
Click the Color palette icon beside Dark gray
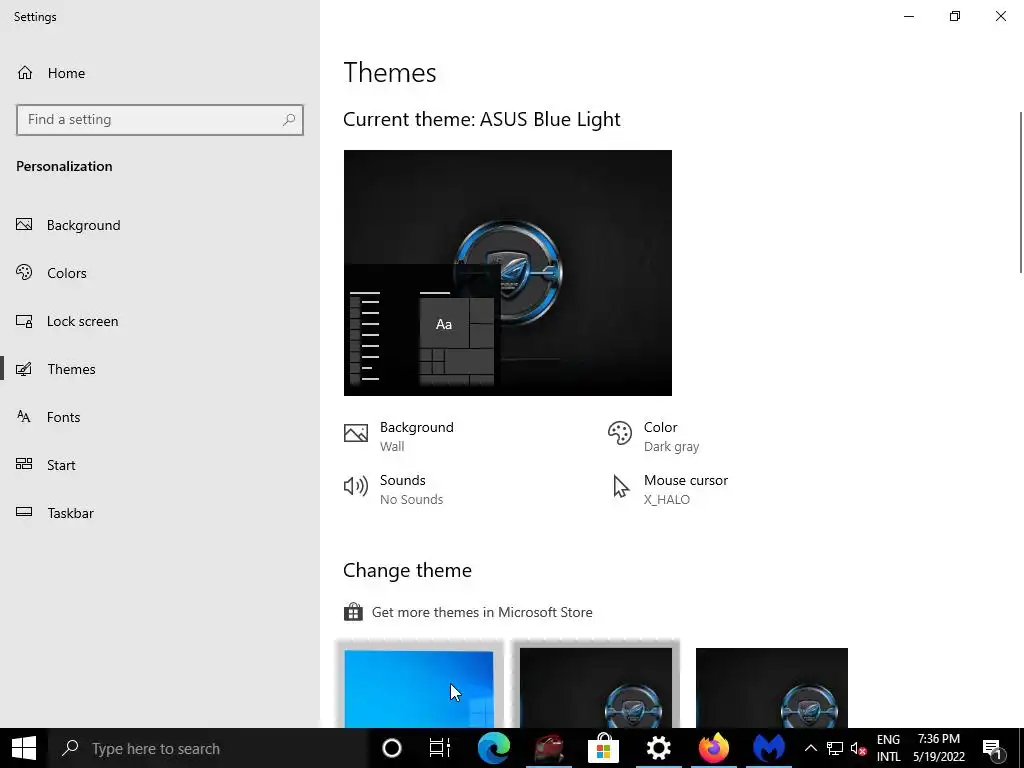point(620,433)
